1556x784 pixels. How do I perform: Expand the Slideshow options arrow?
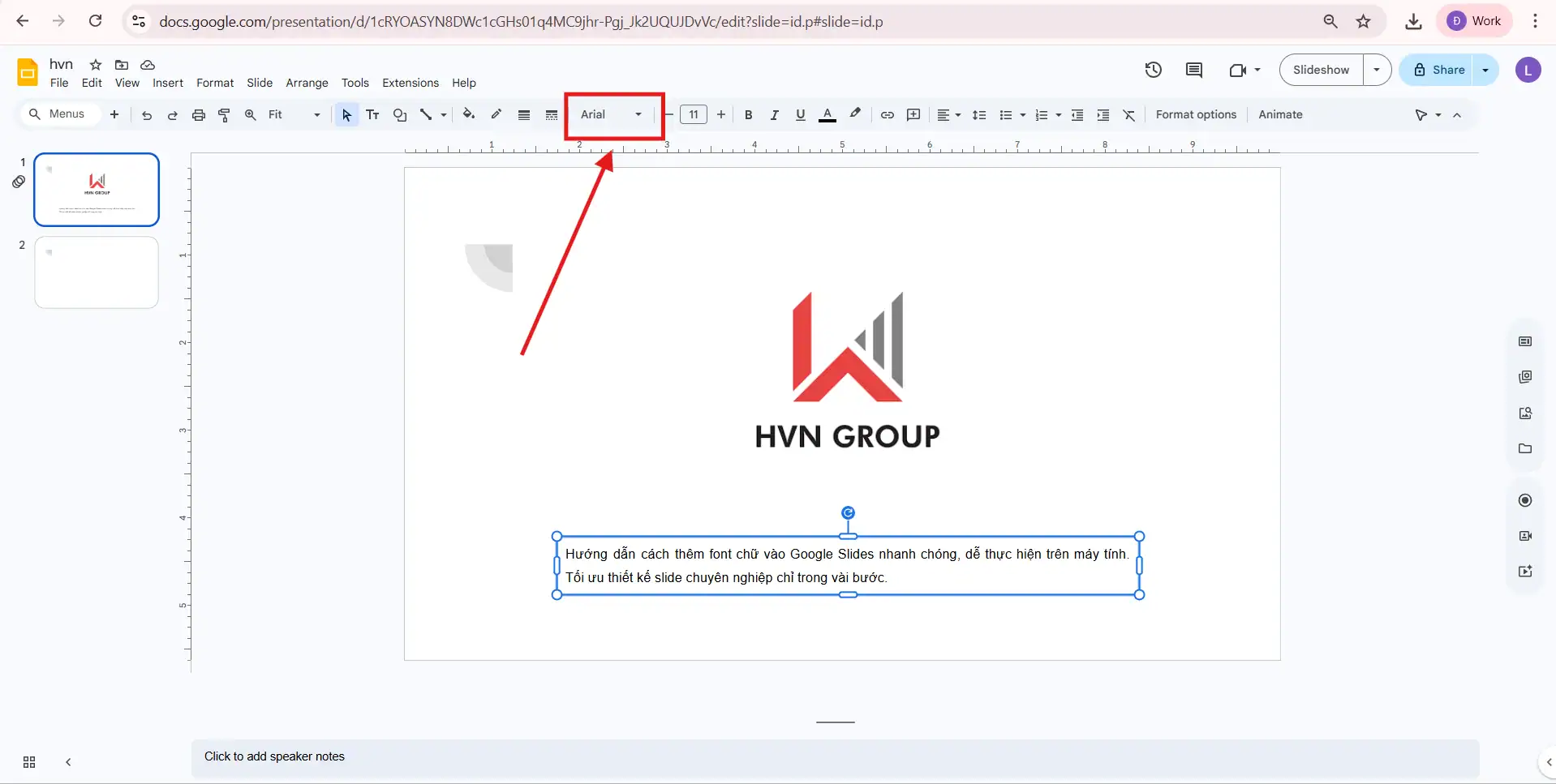click(1377, 70)
